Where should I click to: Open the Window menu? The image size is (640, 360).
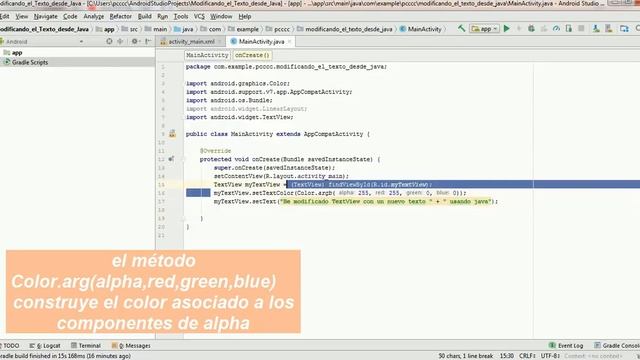tap(221, 16)
